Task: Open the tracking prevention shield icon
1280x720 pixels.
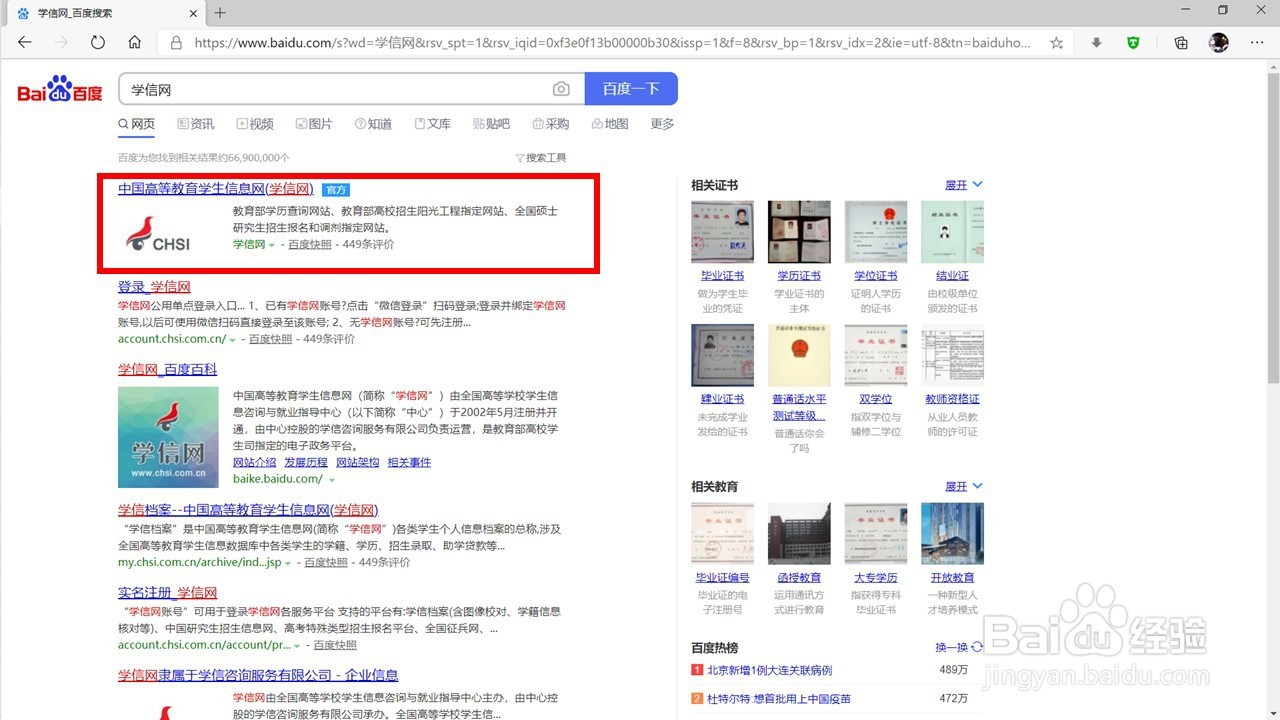Action: click(1135, 42)
